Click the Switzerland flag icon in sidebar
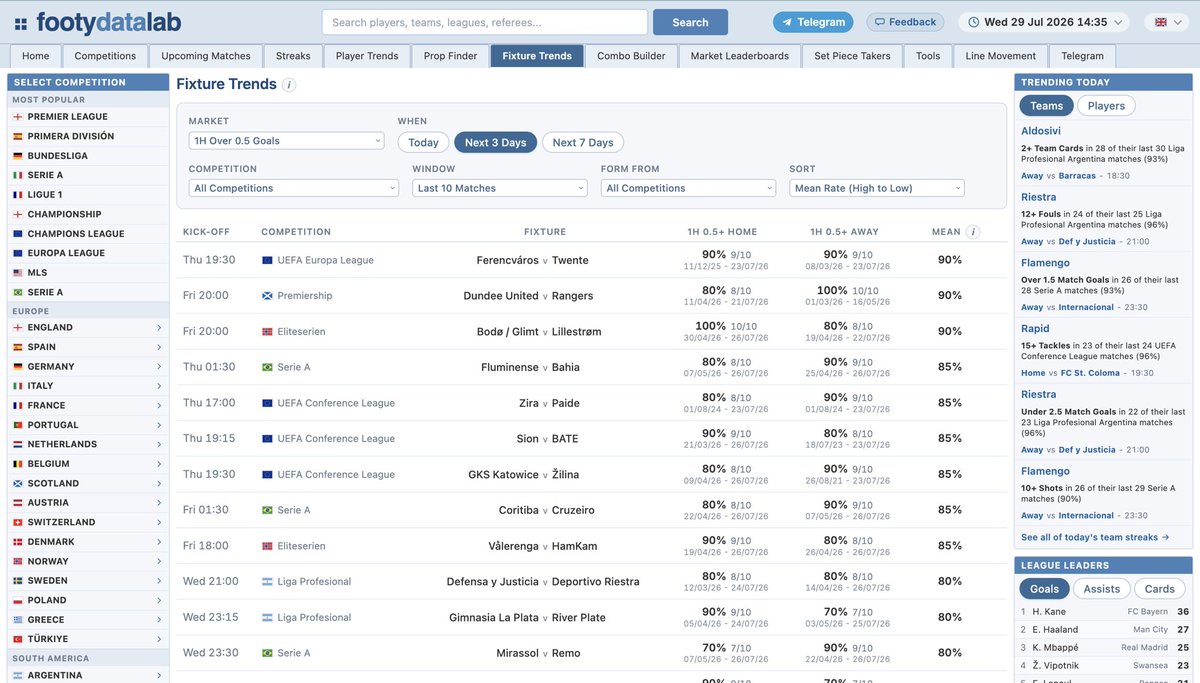The image size is (1200, 683). [x=17, y=522]
